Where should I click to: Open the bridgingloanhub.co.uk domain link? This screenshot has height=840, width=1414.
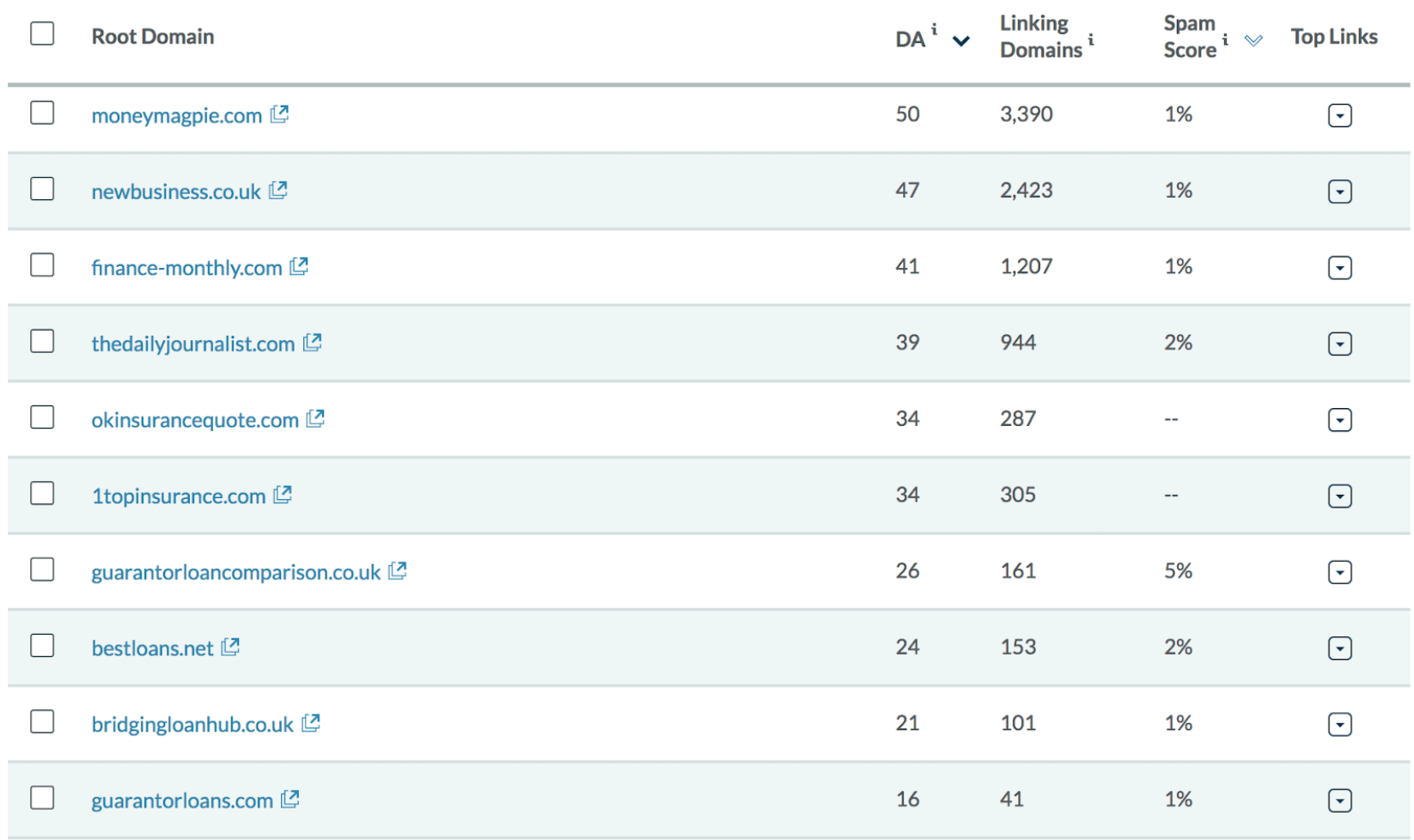(x=192, y=724)
